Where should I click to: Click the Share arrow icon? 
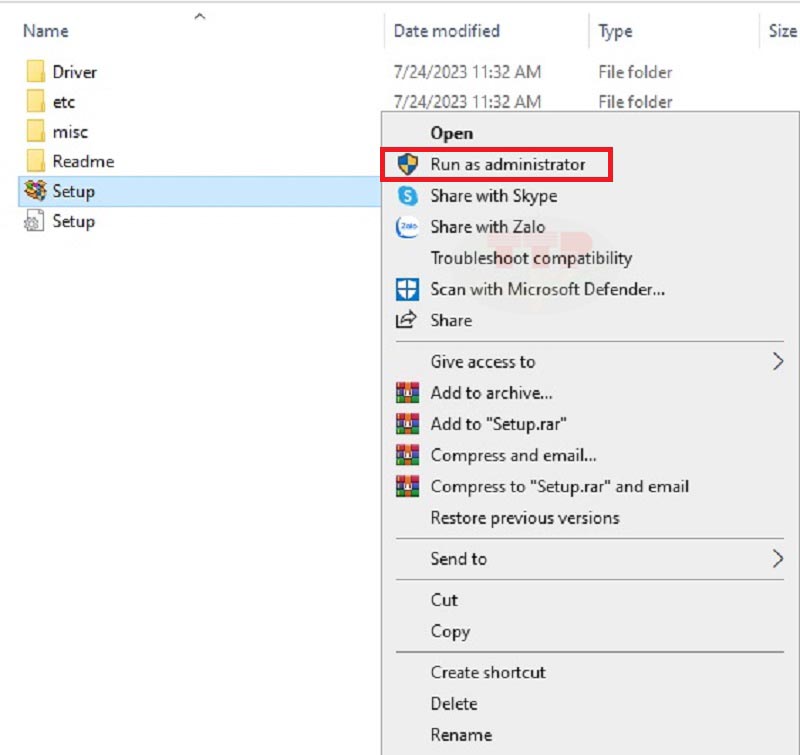(407, 321)
